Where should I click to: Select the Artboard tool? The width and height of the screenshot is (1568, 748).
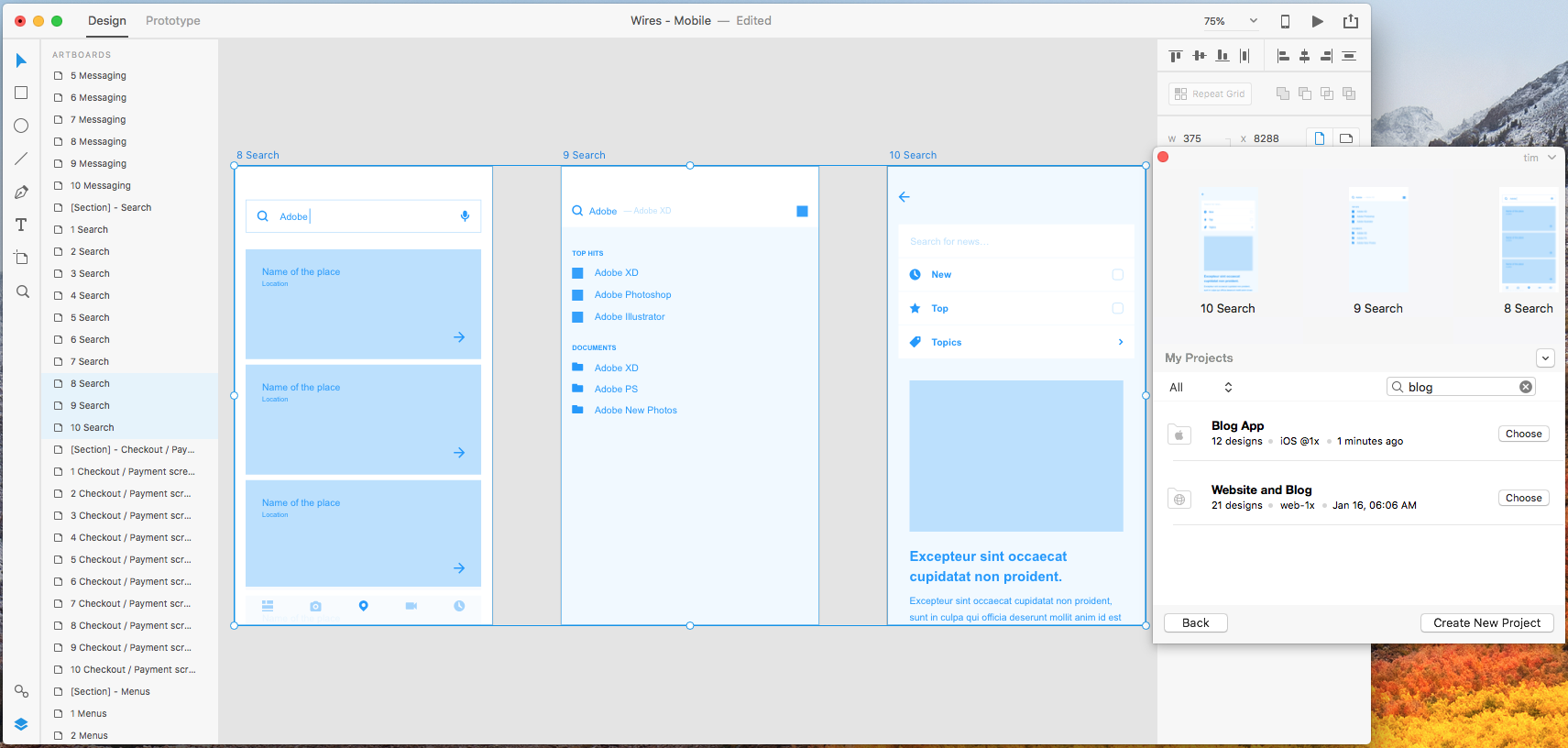click(21, 258)
